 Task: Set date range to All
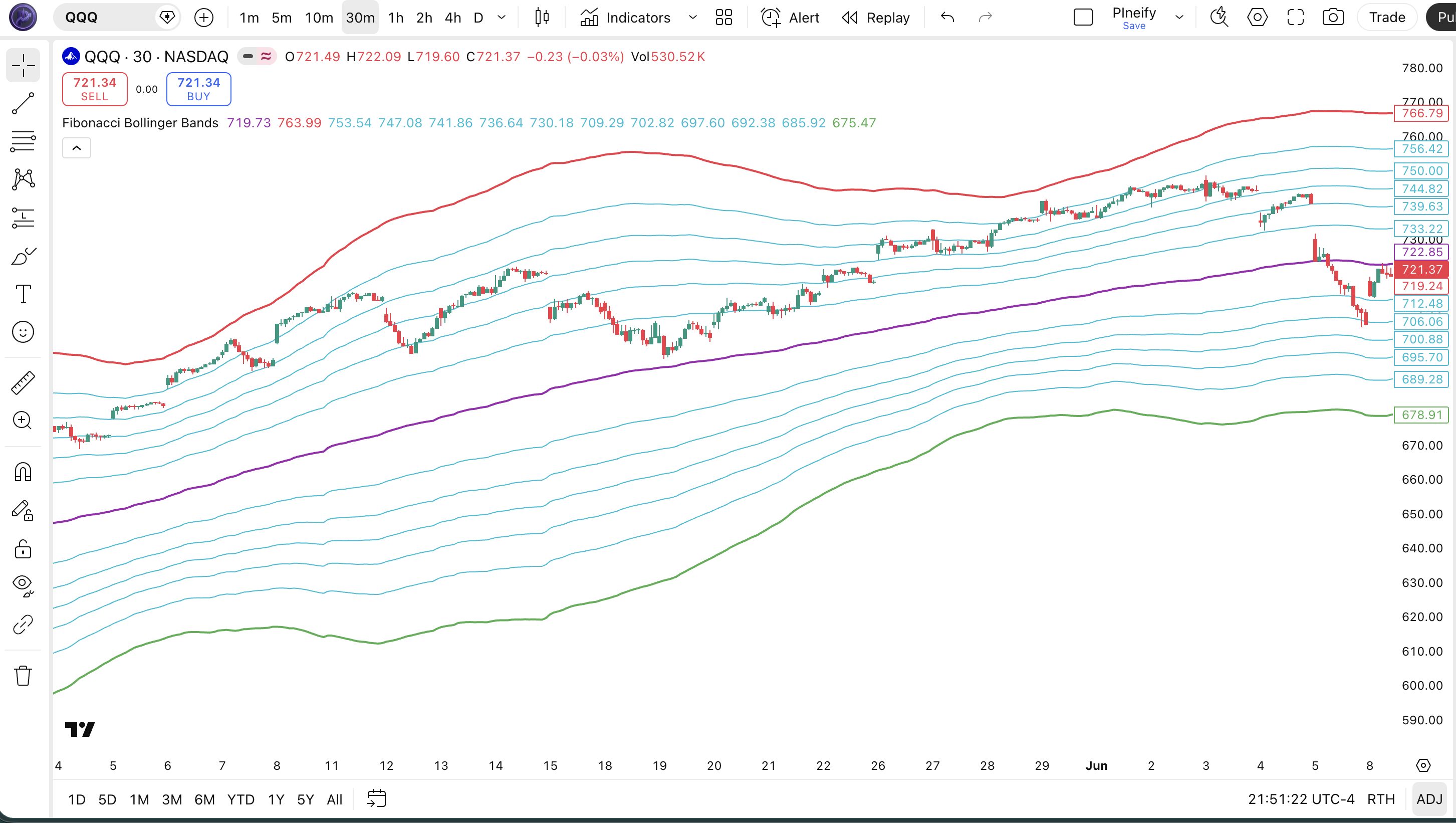point(335,799)
